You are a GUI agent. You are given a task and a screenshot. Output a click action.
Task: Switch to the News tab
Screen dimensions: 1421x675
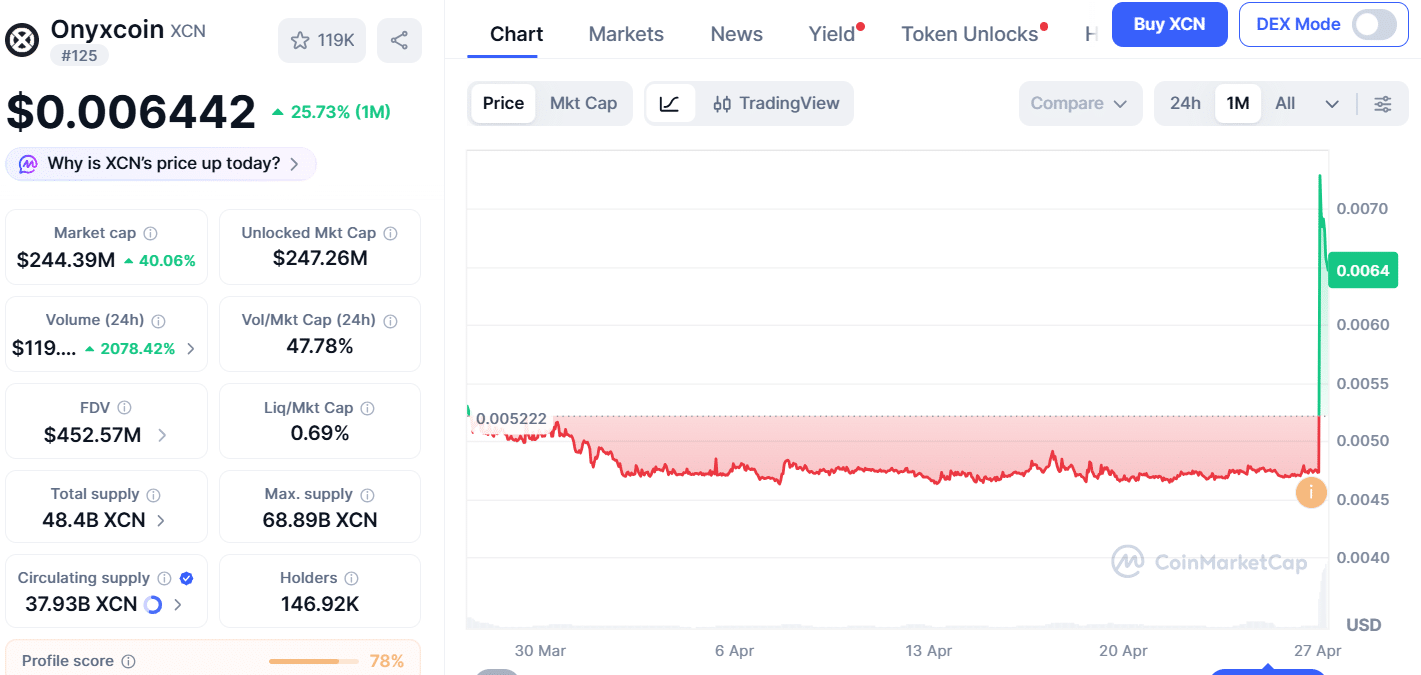[737, 34]
